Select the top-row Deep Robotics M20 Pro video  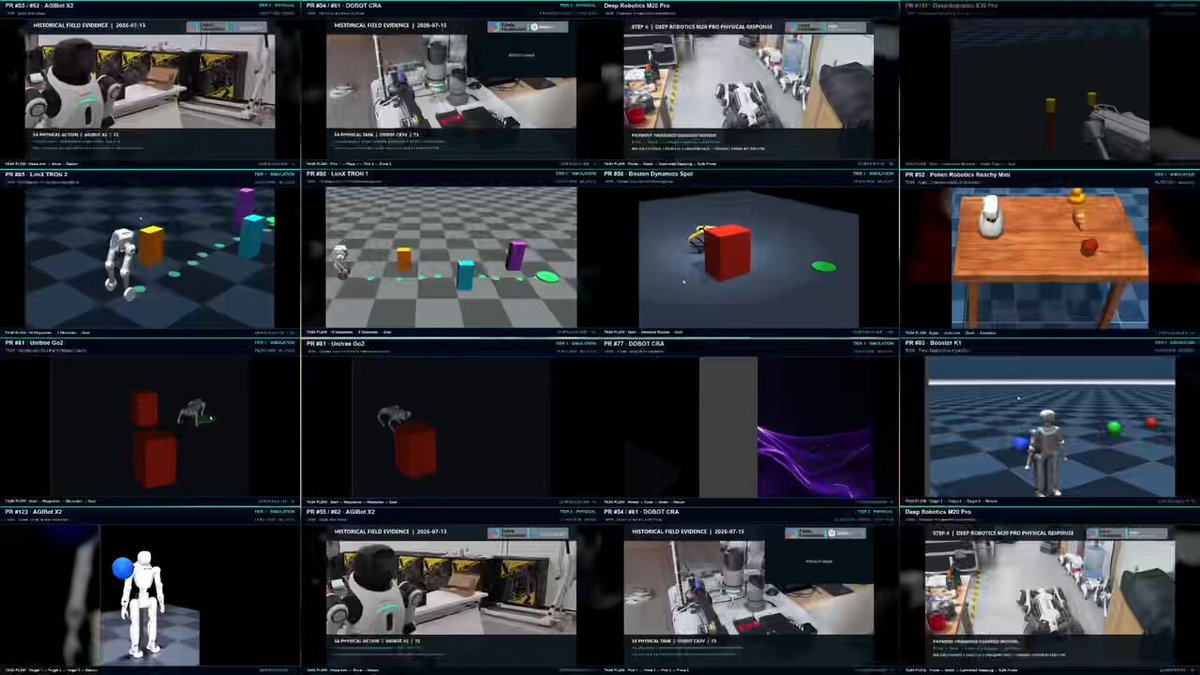[750, 84]
